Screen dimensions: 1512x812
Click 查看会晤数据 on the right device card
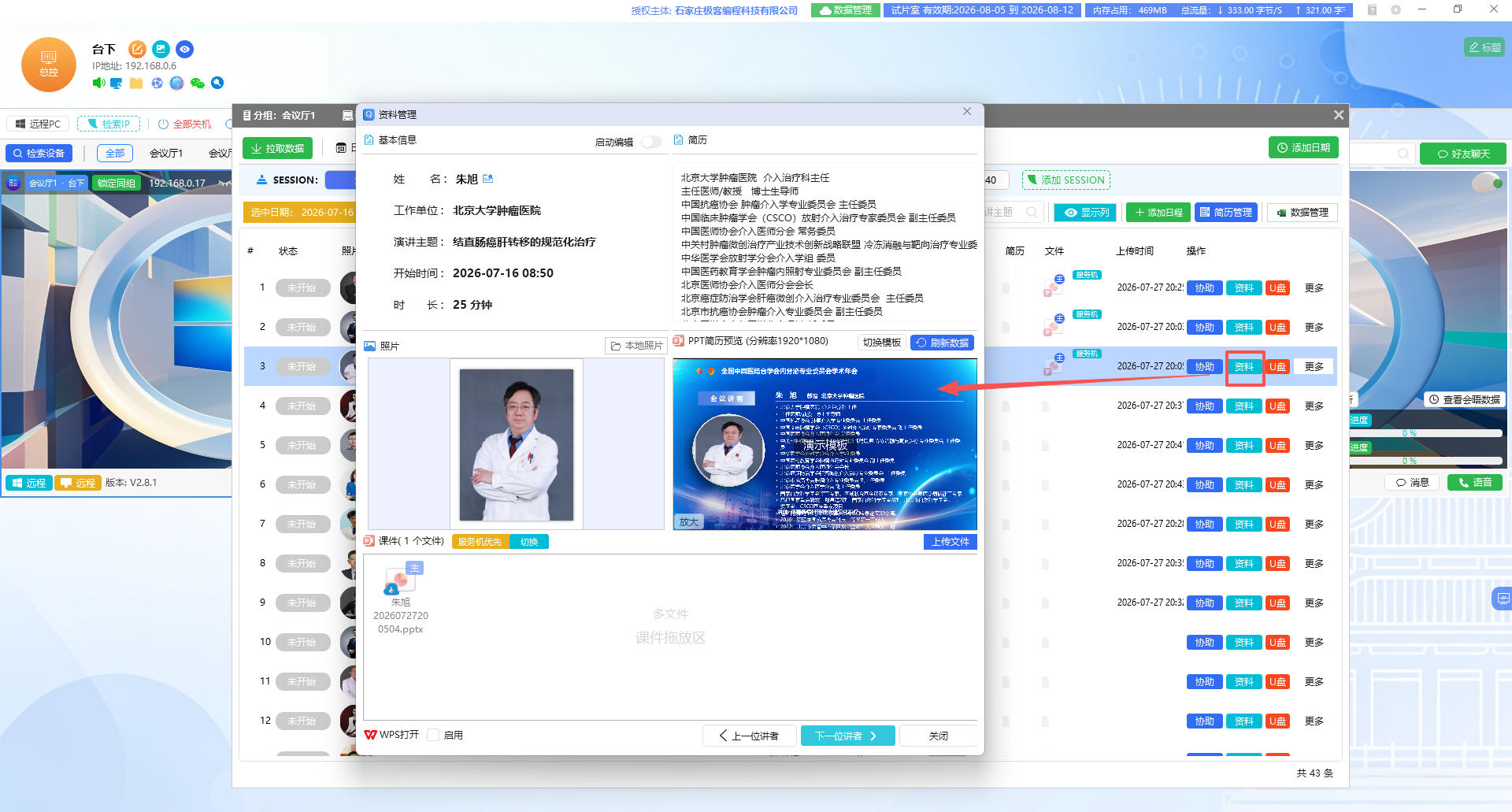(1464, 399)
